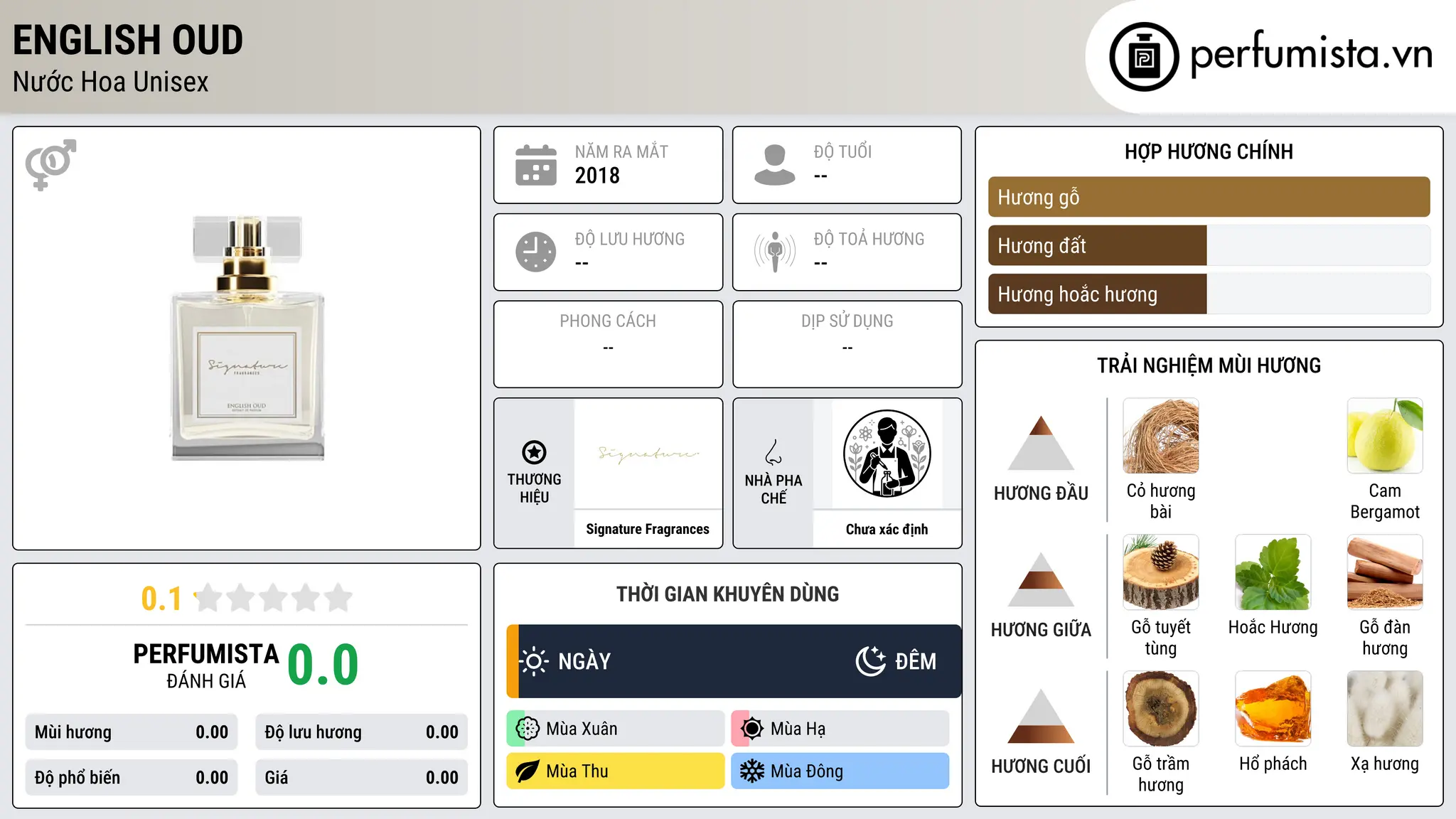Image resolution: width=1456 pixels, height=819 pixels.
Task: Open the Cỏ hương bài vetiver image
Action: [x=1161, y=436]
